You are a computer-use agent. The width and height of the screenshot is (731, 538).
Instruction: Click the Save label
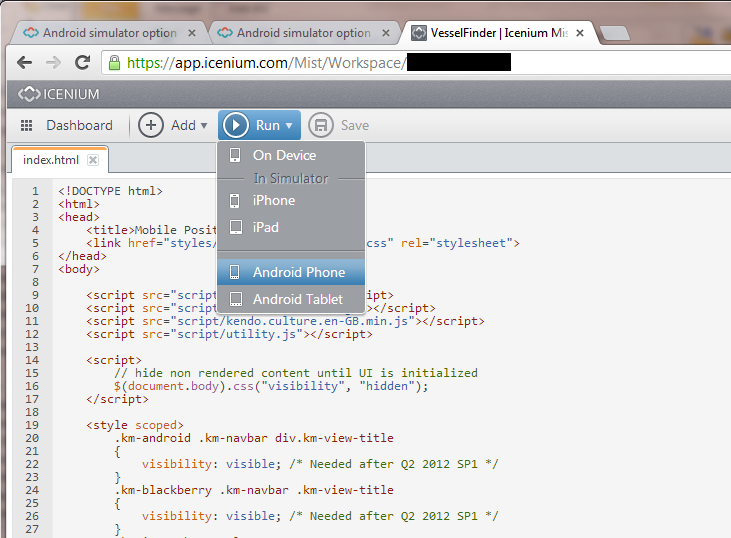[355, 125]
